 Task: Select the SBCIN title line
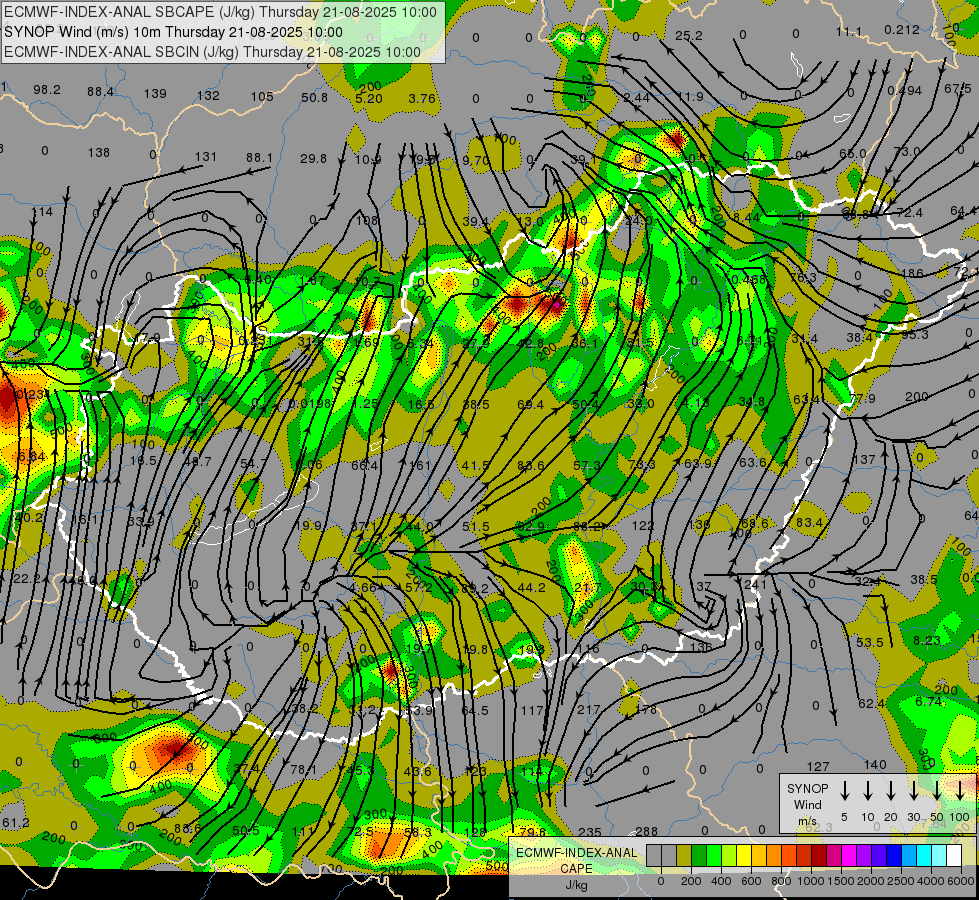(x=212, y=52)
